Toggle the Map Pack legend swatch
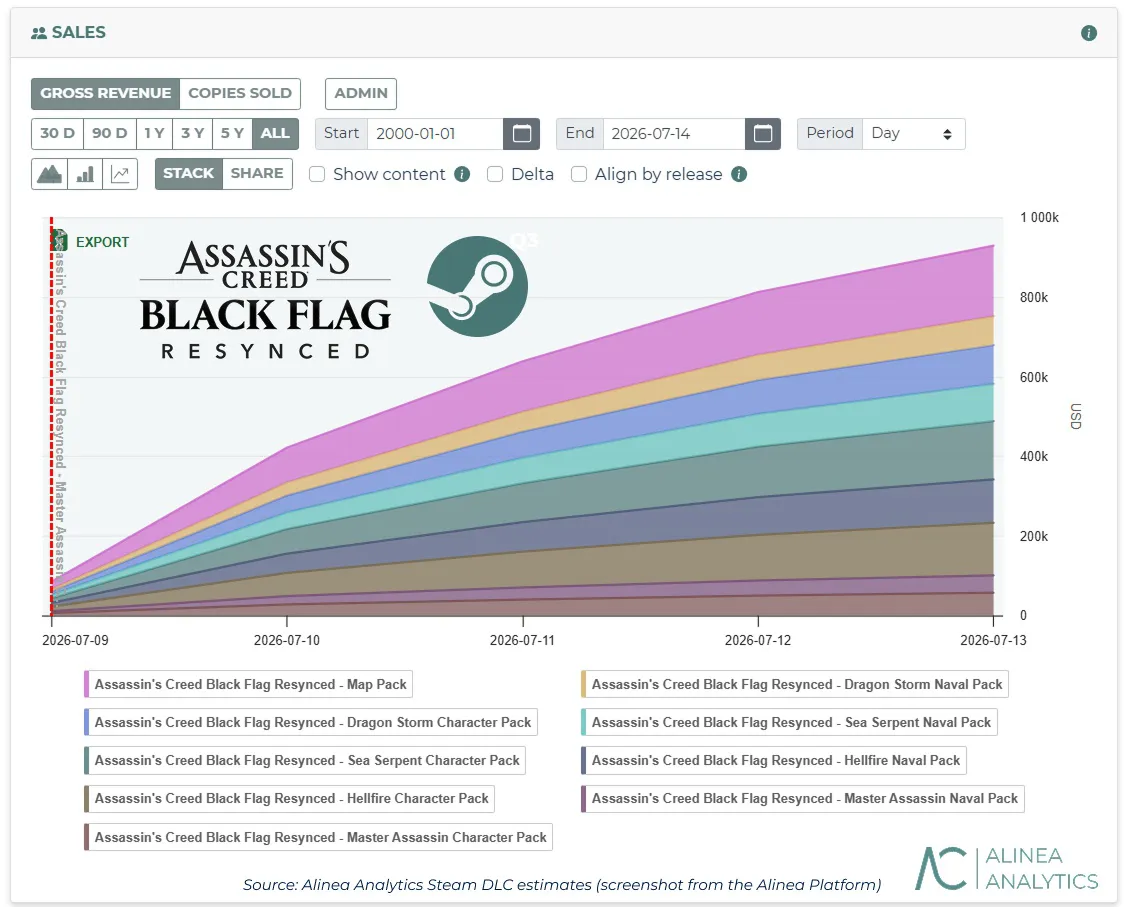1127x907 pixels. 87,684
